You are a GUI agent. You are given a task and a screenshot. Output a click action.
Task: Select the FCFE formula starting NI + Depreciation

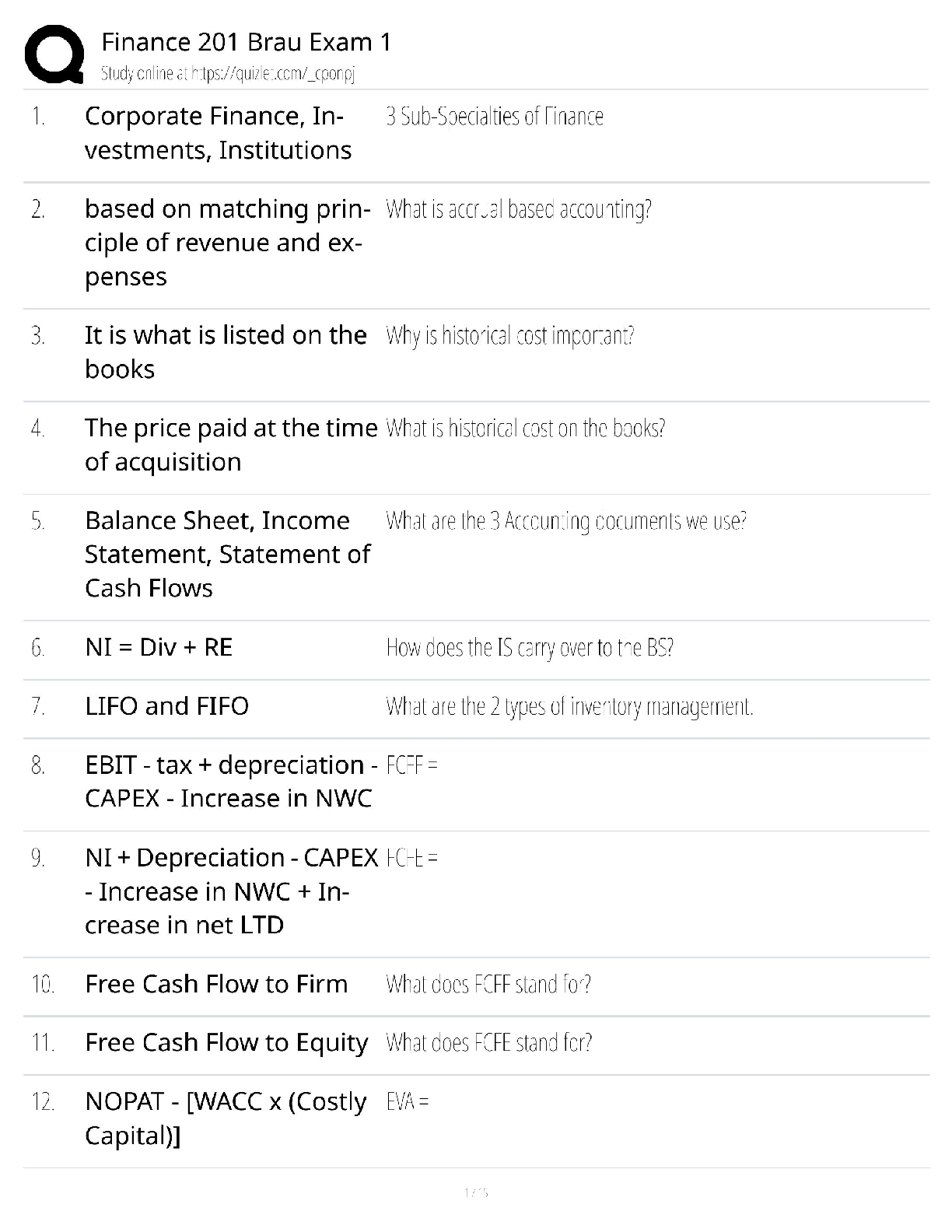tap(231, 891)
